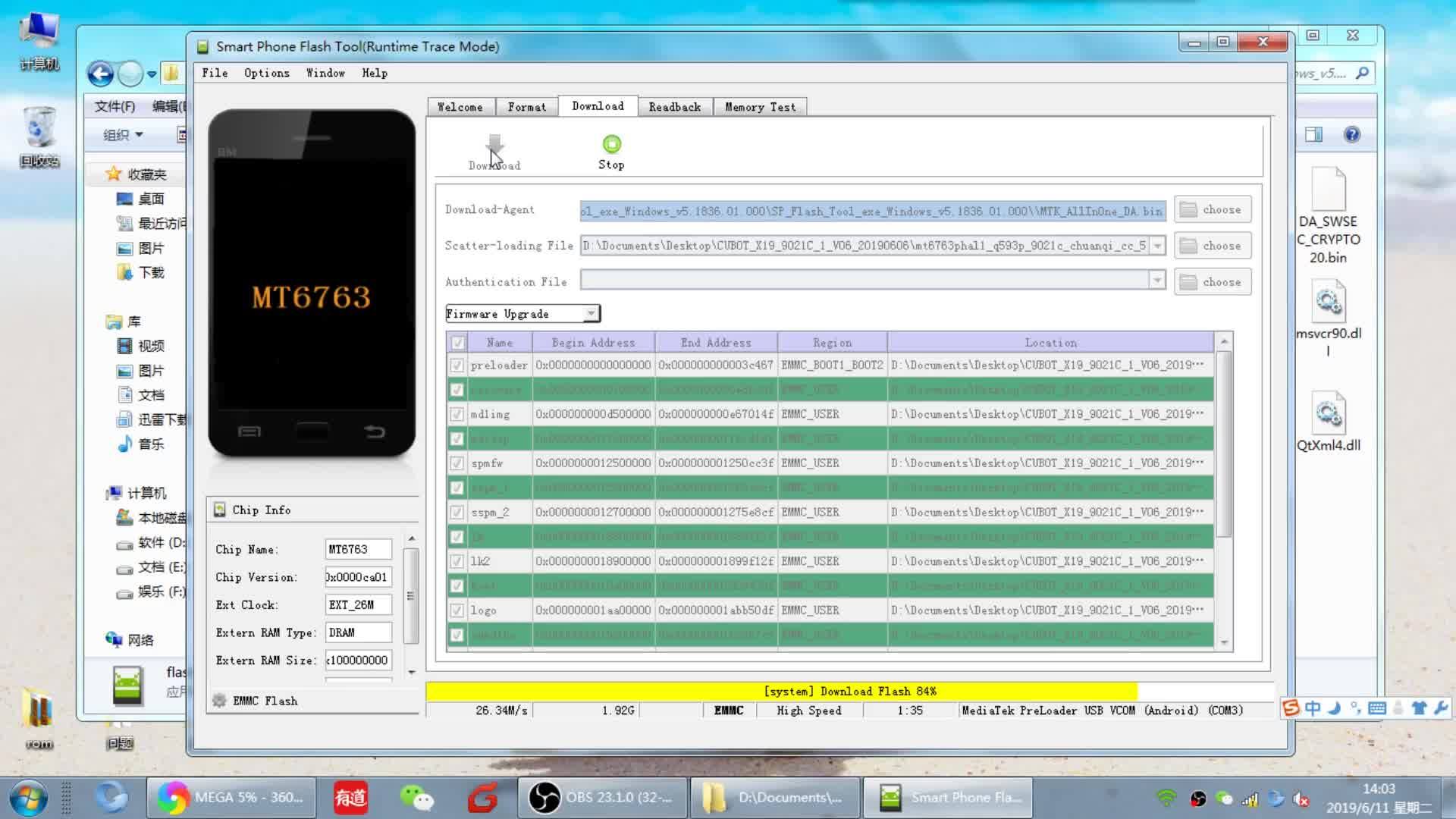1456x819 pixels.
Task: Toggle the preloader row checkbox
Action: click(x=457, y=366)
